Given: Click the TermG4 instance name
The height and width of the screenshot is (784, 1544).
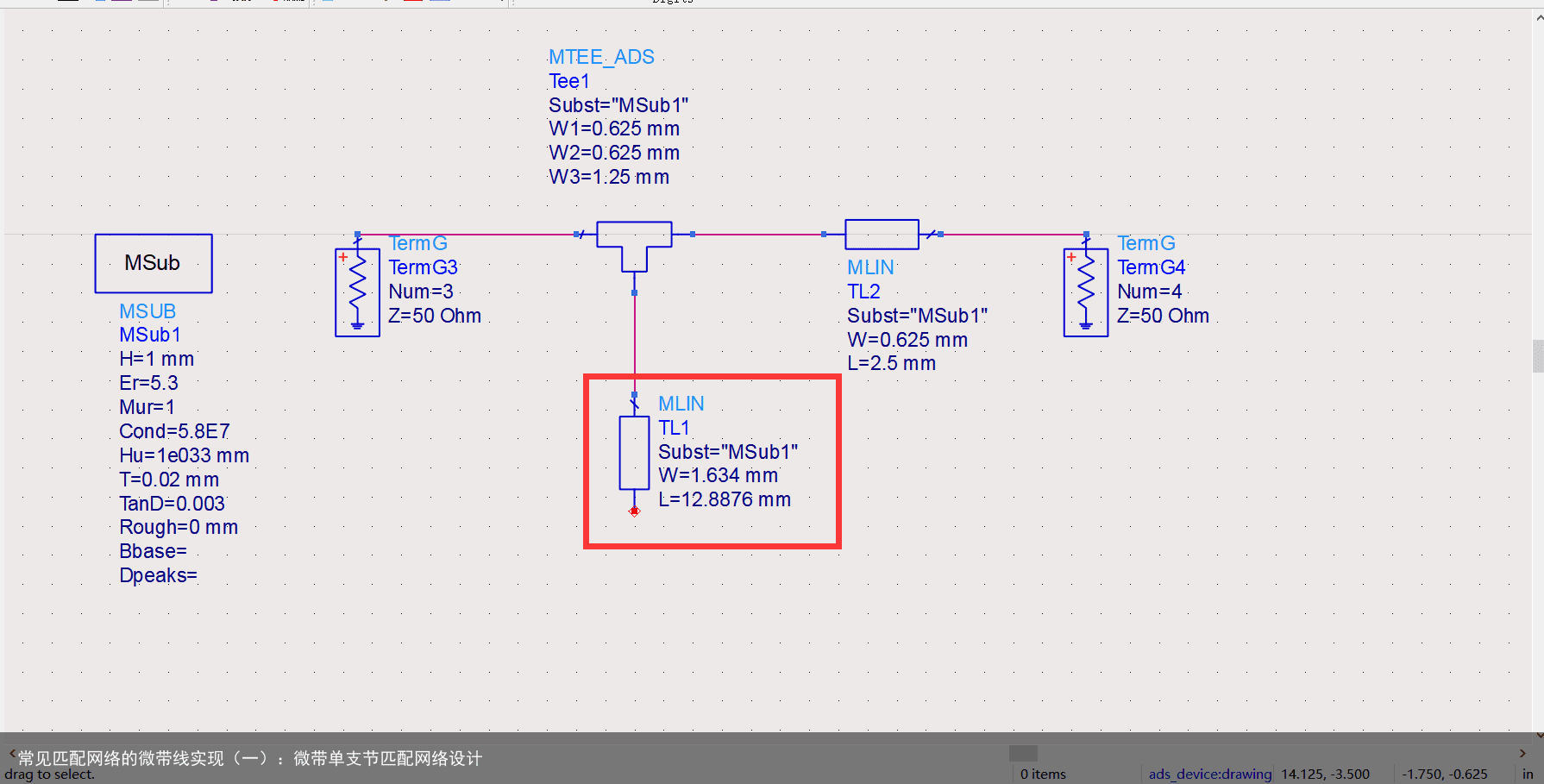Looking at the screenshot, I should [1152, 267].
